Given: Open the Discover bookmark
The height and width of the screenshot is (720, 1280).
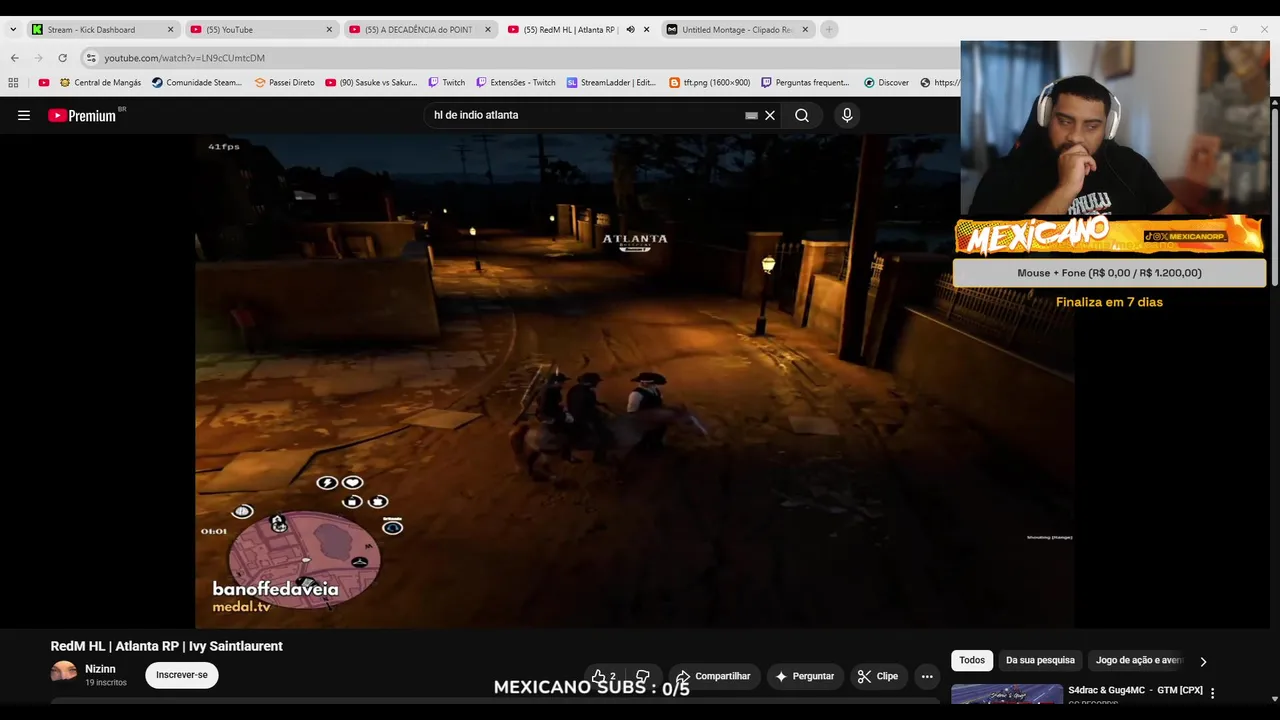Looking at the screenshot, I should [886, 83].
